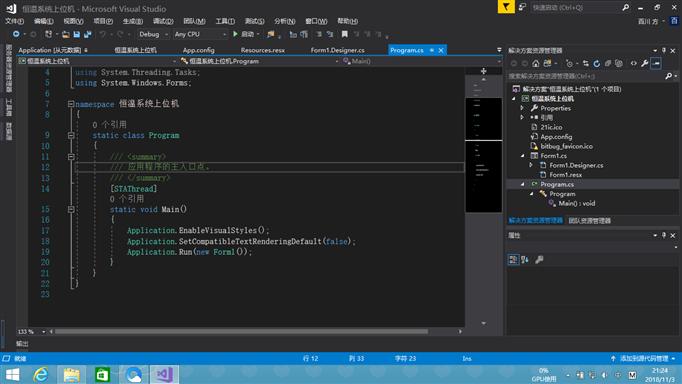Open the menu bar item with (T) shortcut
Viewport: 682px width, 384px height.
click(225, 21)
